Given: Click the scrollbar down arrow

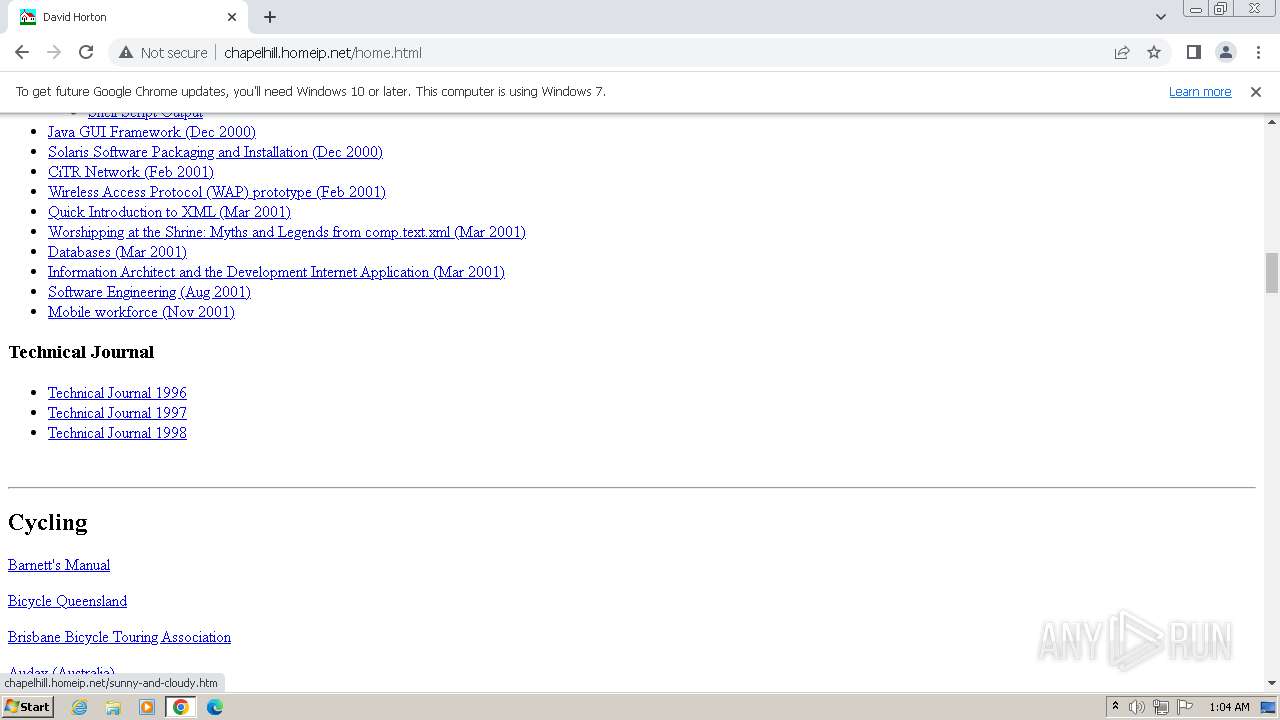Looking at the screenshot, I should click(1272, 683).
